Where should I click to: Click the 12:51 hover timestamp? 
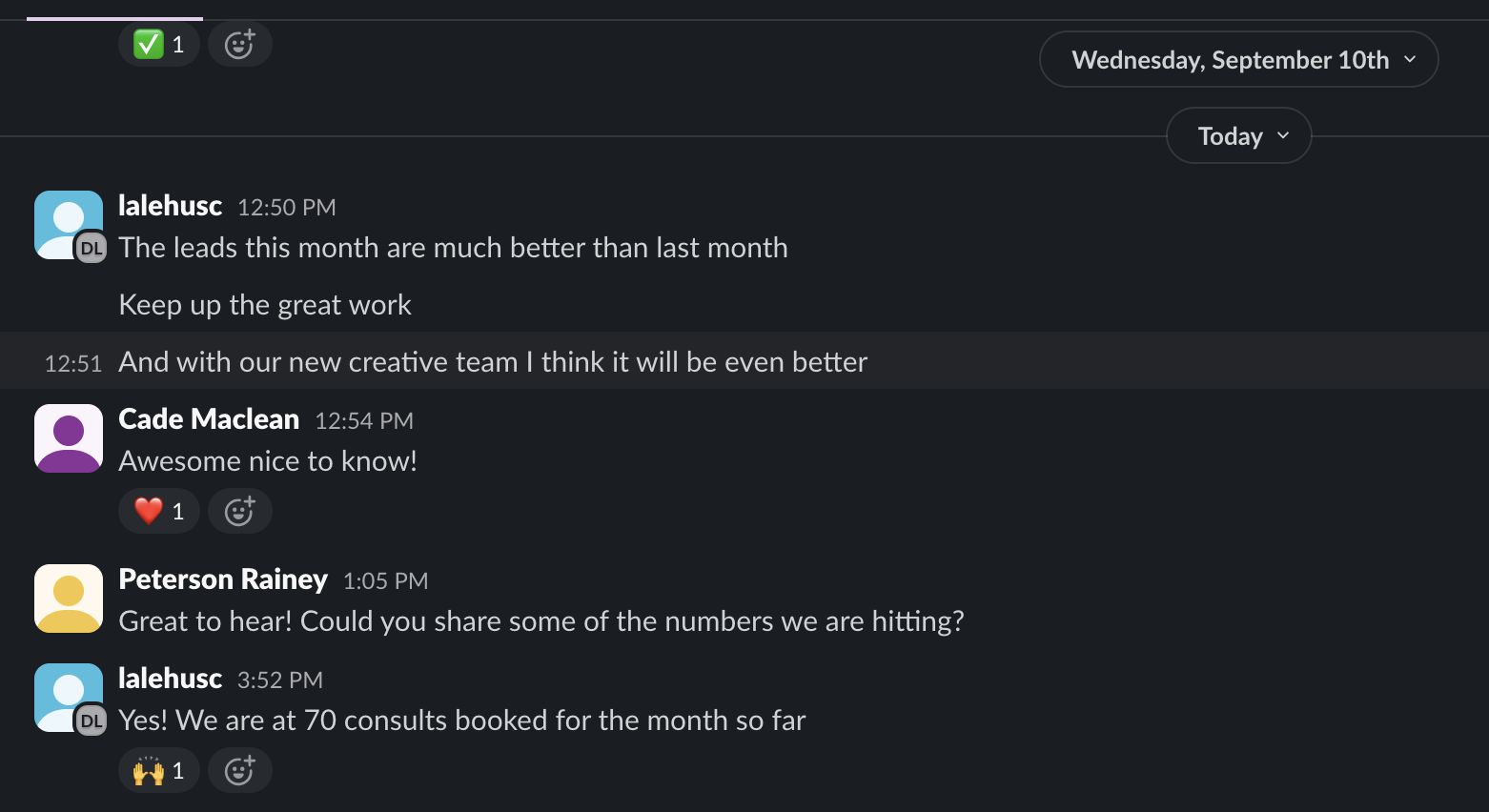73,363
